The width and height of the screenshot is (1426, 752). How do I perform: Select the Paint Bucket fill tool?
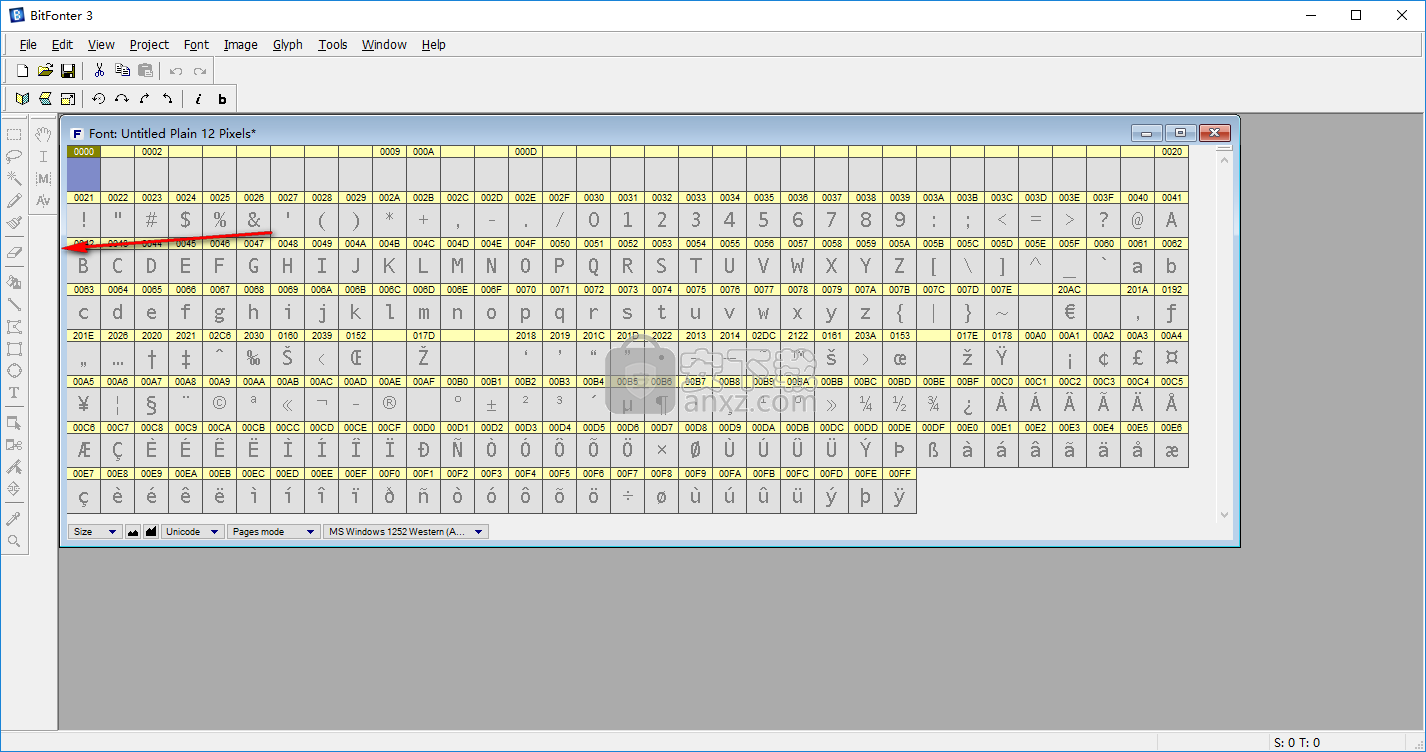[14, 282]
